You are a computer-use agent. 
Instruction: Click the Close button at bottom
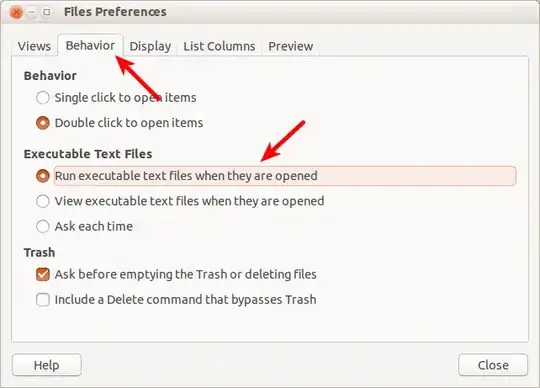[493, 365]
